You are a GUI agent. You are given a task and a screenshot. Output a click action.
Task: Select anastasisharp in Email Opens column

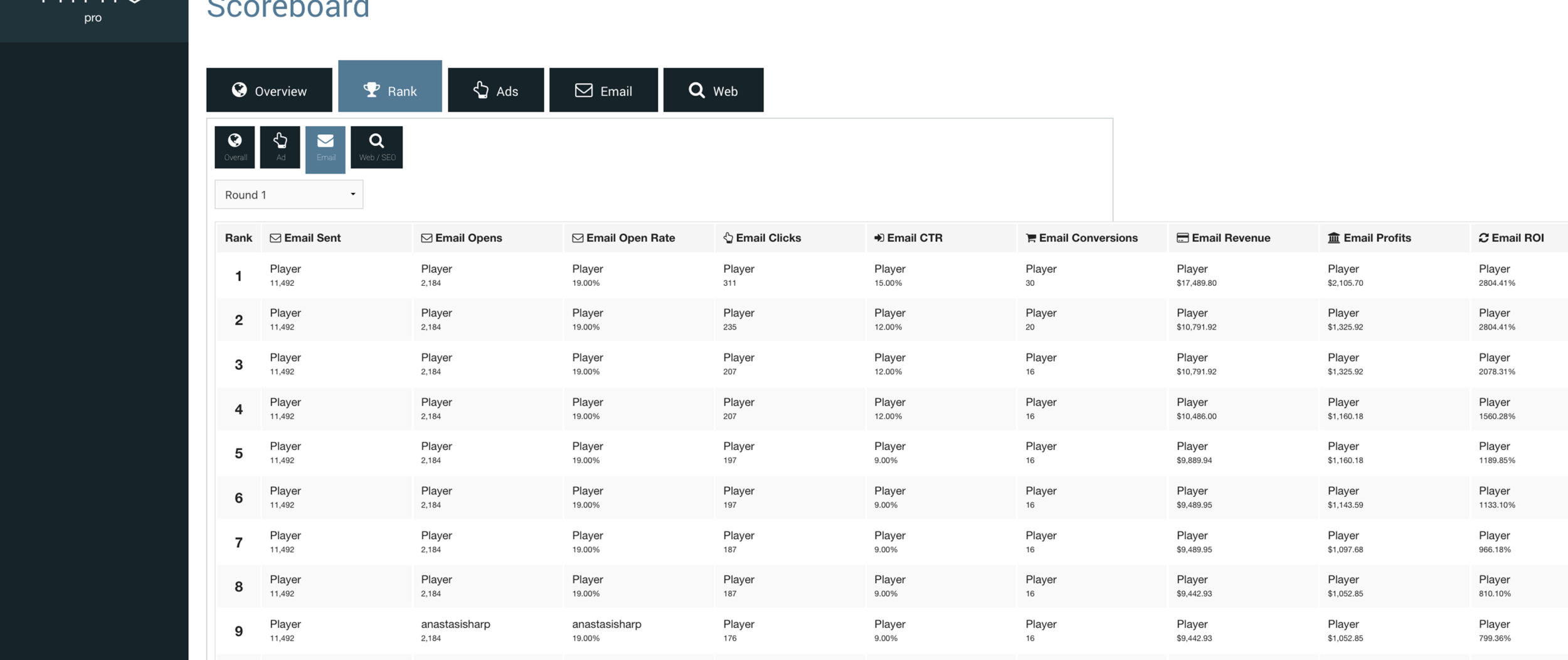455,624
